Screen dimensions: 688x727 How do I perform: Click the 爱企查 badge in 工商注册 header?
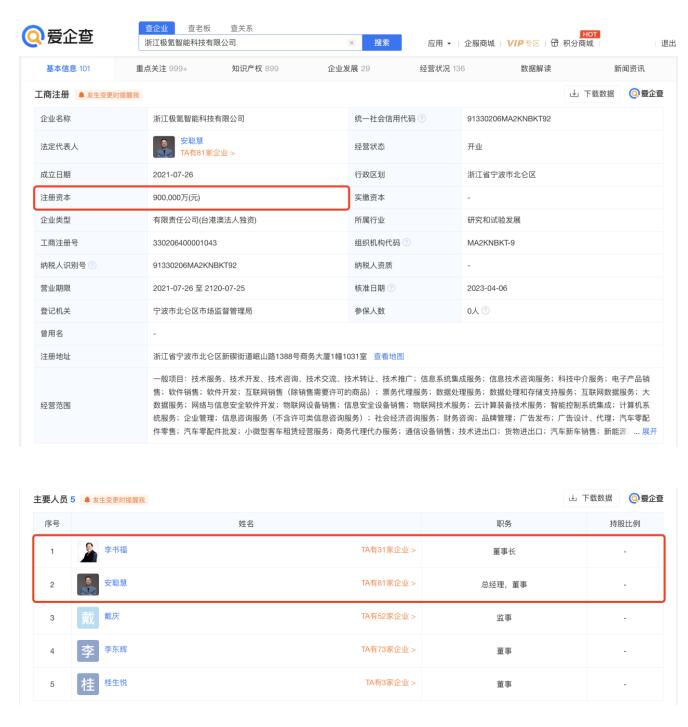[x=646, y=93]
